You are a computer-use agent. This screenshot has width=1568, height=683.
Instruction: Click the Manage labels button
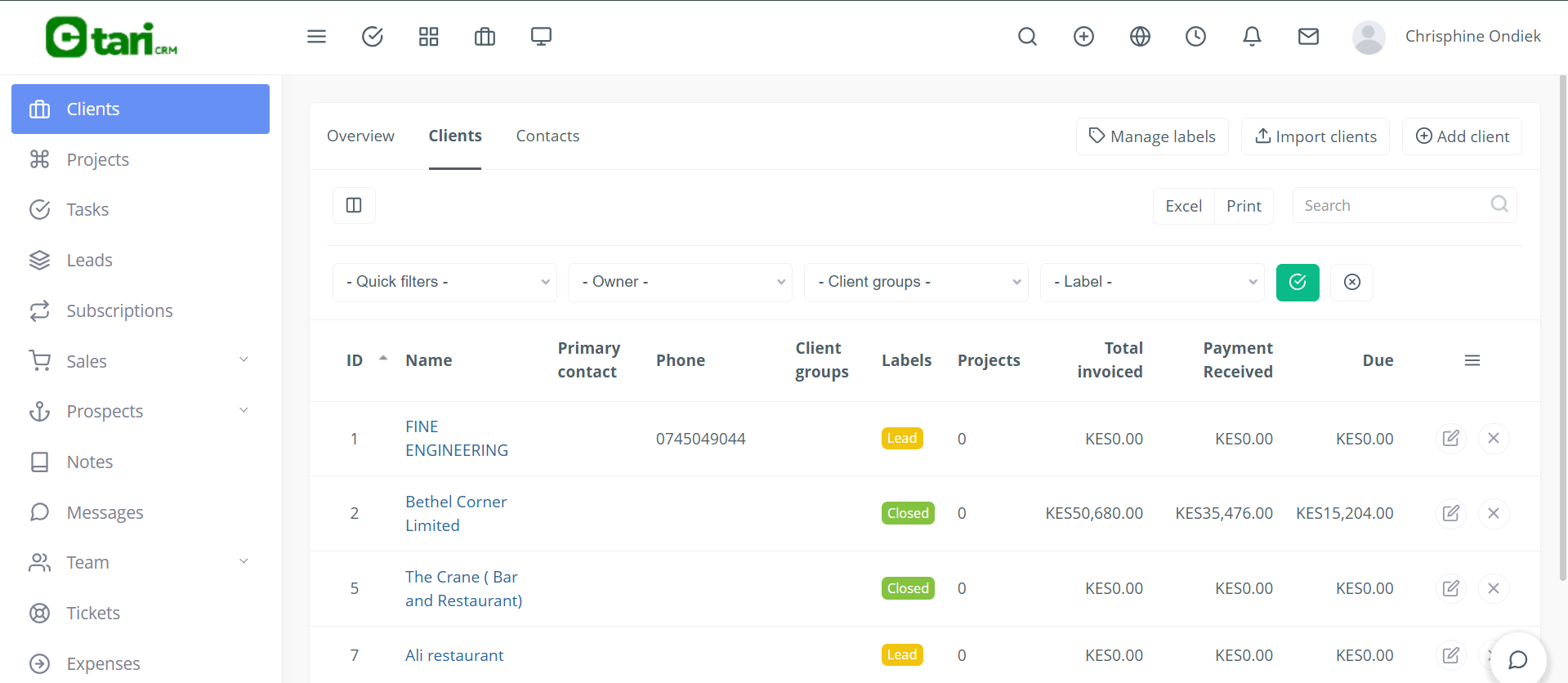click(x=1152, y=136)
